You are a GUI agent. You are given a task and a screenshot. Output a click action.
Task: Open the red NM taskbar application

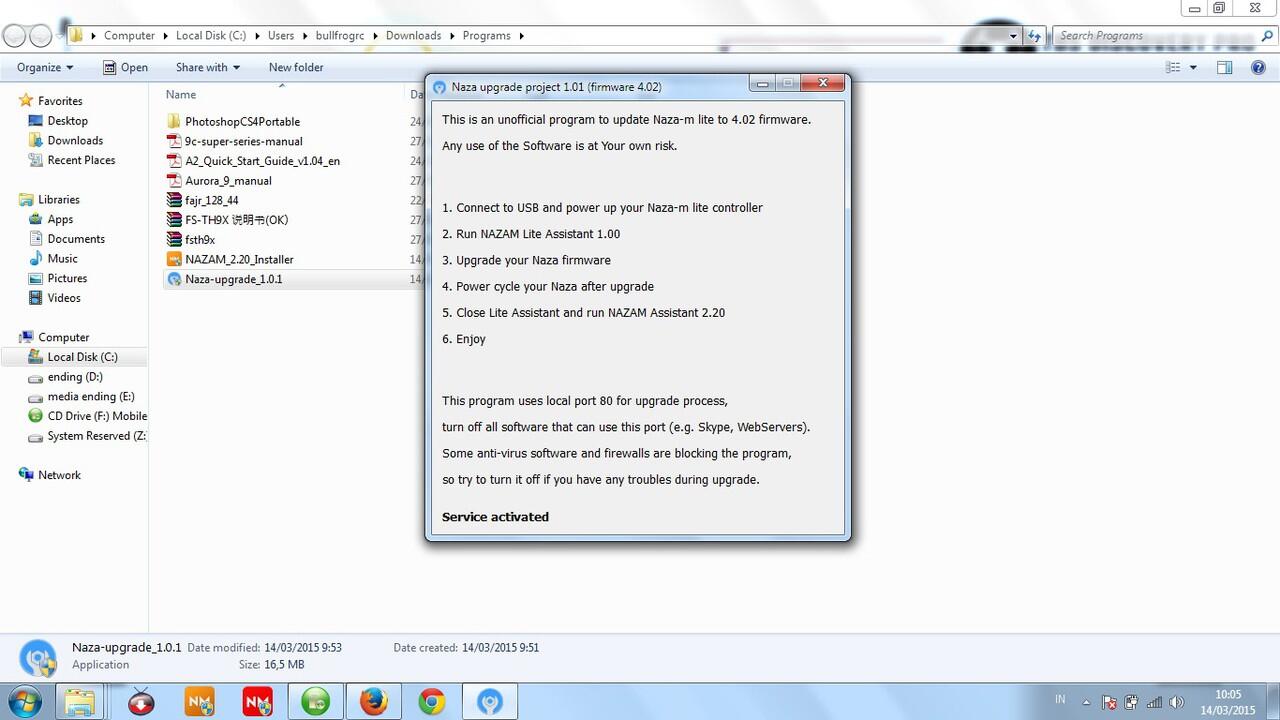[x=258, y=702]
